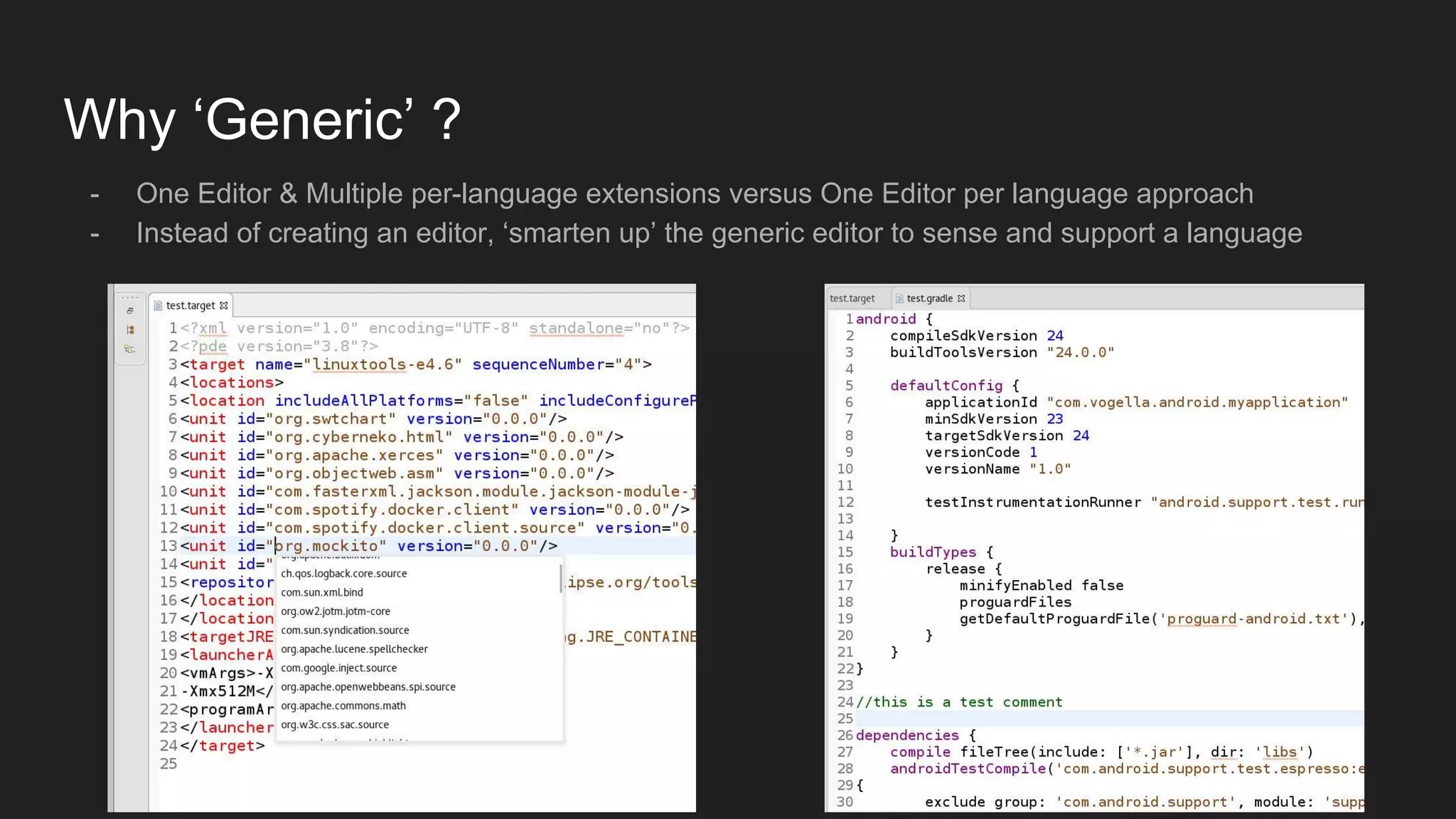Screen dimensions: 1456x819
Task: Click "org.objectweb.asm" on line 9
Action: coord(354,473)
